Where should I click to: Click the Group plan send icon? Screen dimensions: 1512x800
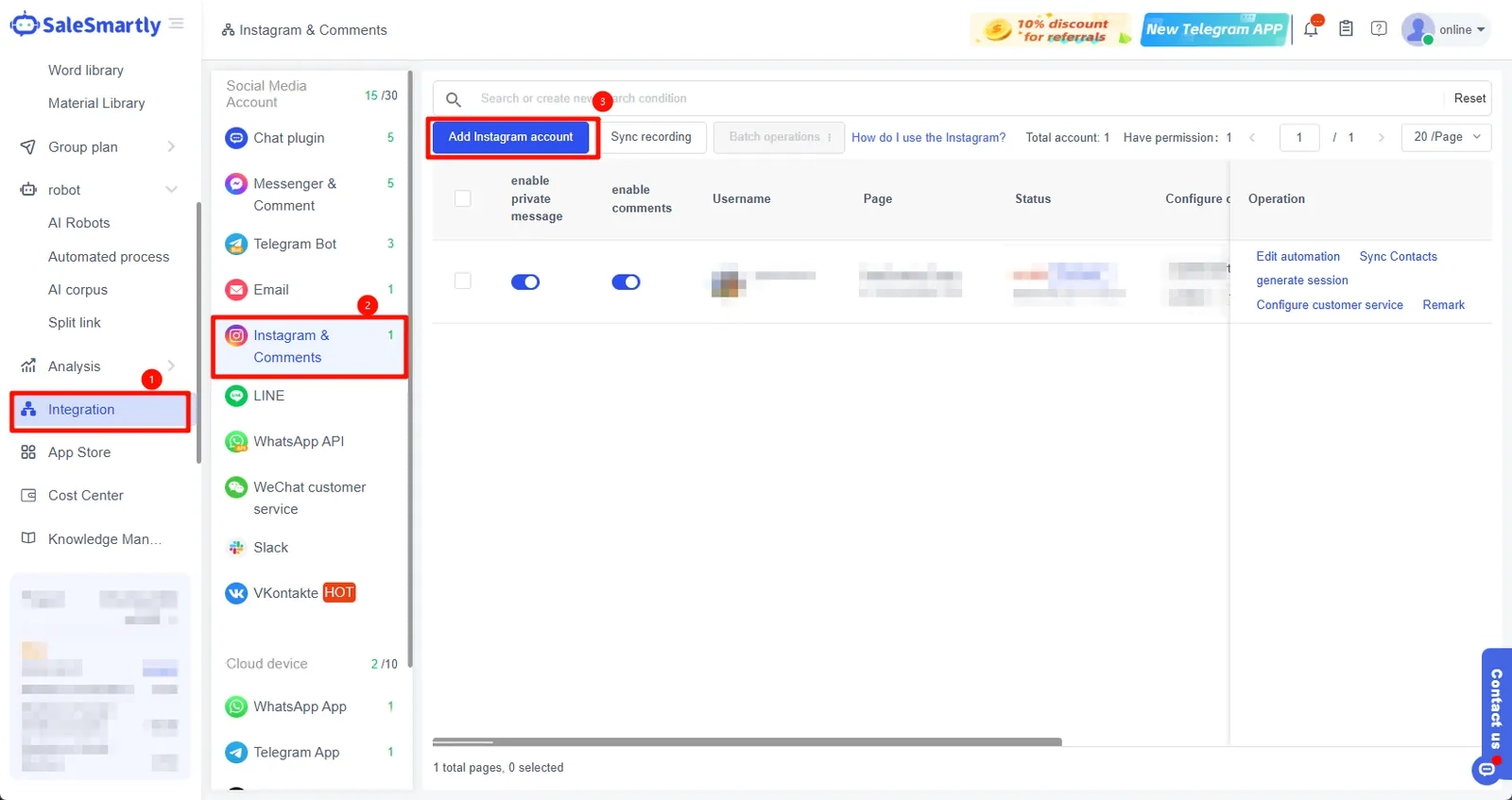[x=28, y=147]
